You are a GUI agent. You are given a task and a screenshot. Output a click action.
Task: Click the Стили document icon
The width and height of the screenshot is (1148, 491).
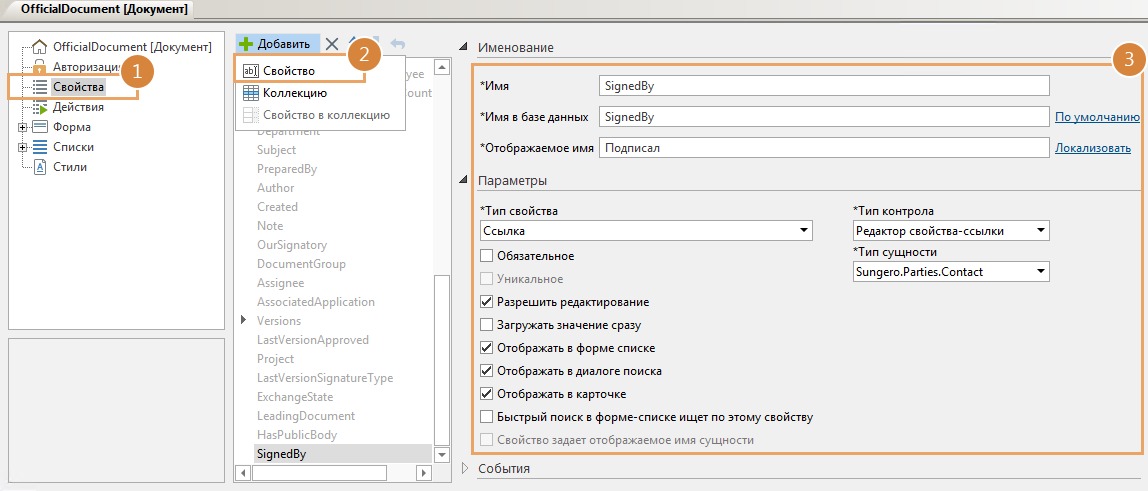[x=40, y=167]
